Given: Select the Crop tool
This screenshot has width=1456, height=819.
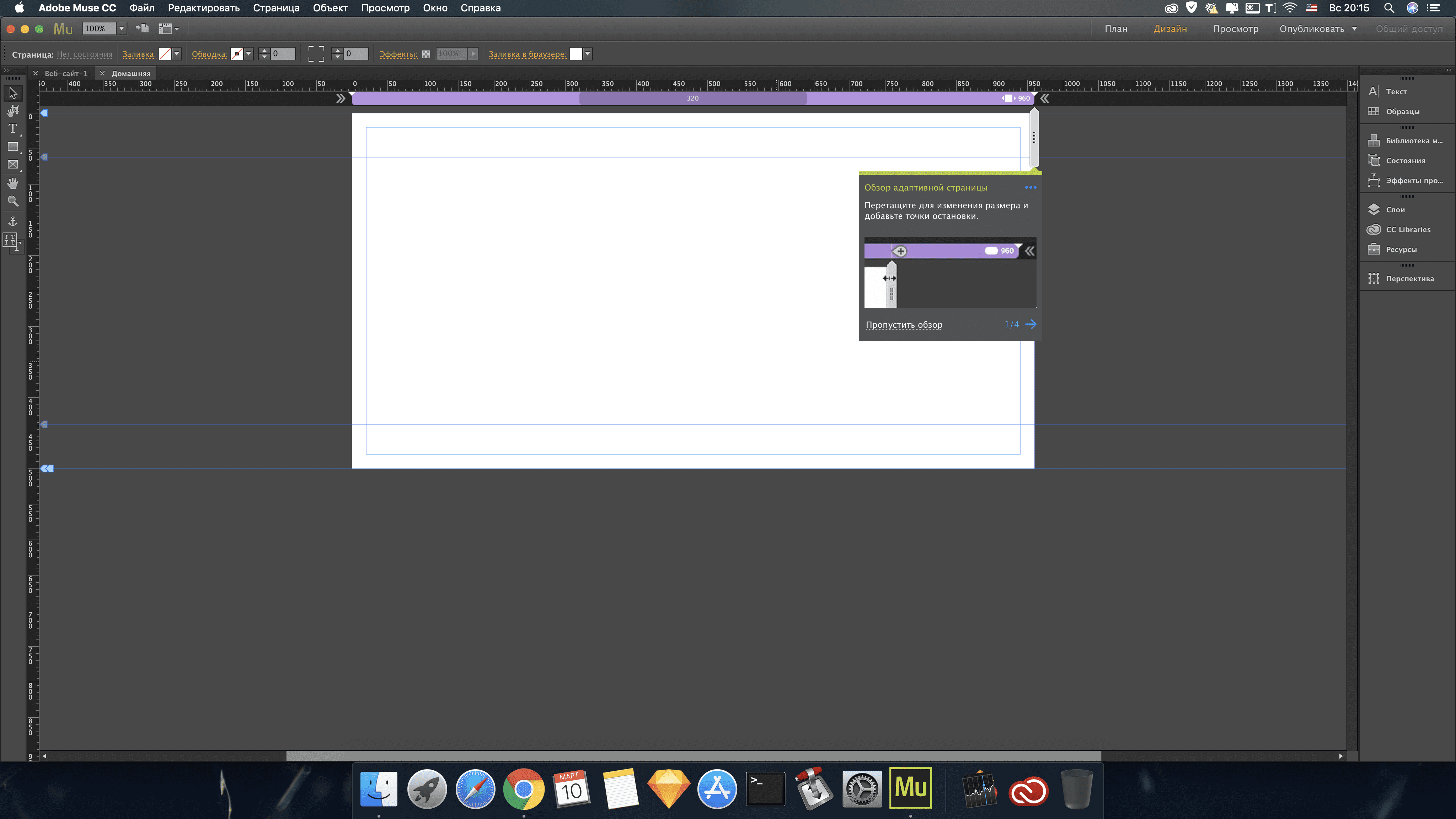Looking at the screenshot, I should click(x=12, y=111).
